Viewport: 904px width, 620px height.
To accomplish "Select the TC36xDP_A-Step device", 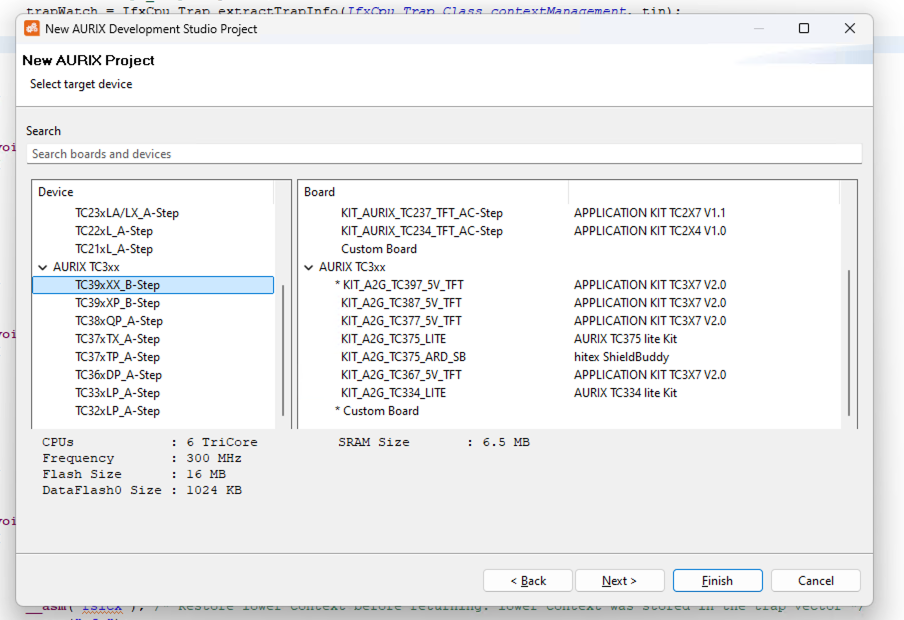I will coord(118,374).
